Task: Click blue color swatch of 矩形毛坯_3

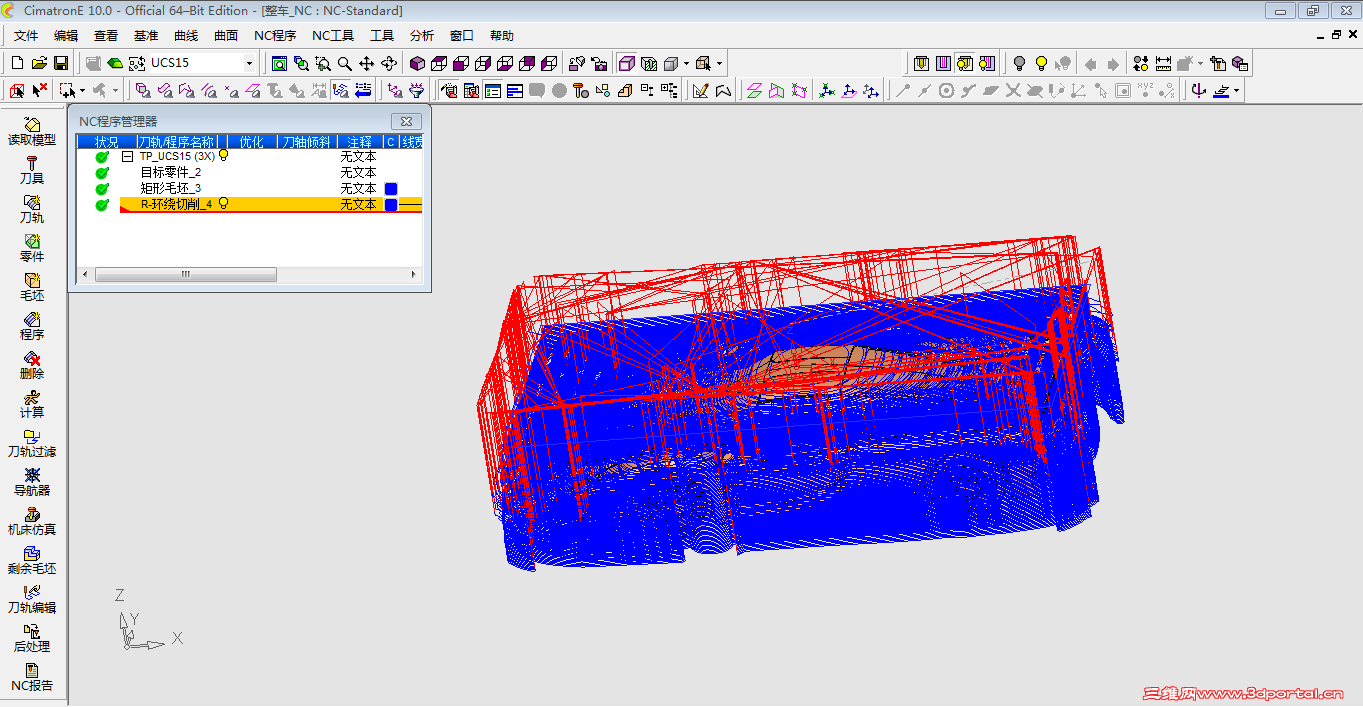Action: (x=391, y=188)
